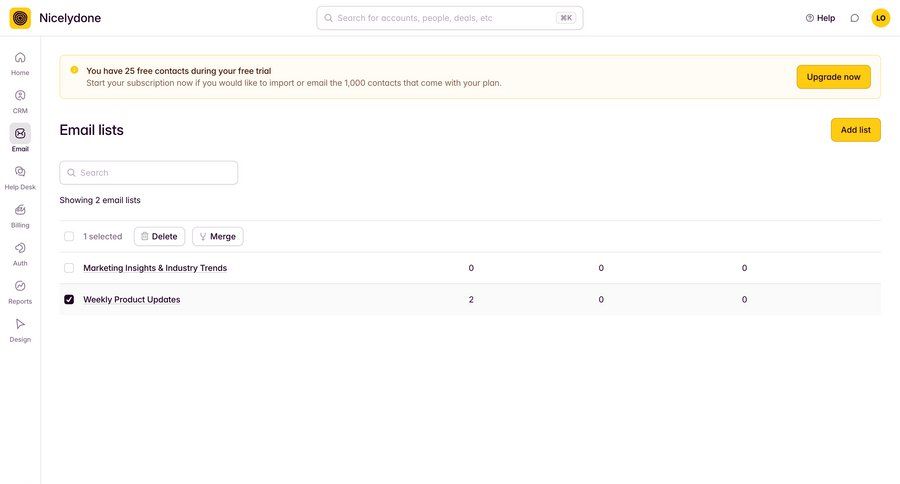Click the Nicelydone logo icon
Viewport: 900px width, 484px height.
coord(20,18)
